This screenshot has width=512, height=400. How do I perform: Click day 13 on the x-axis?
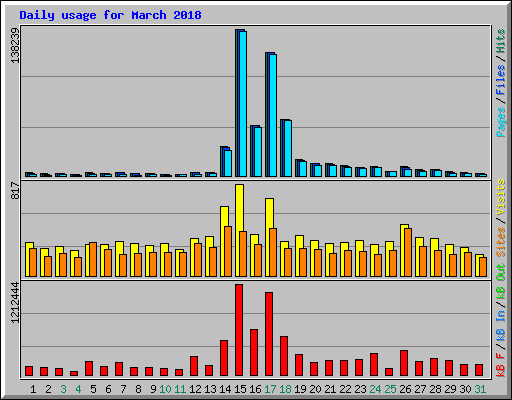coord(210,389)
